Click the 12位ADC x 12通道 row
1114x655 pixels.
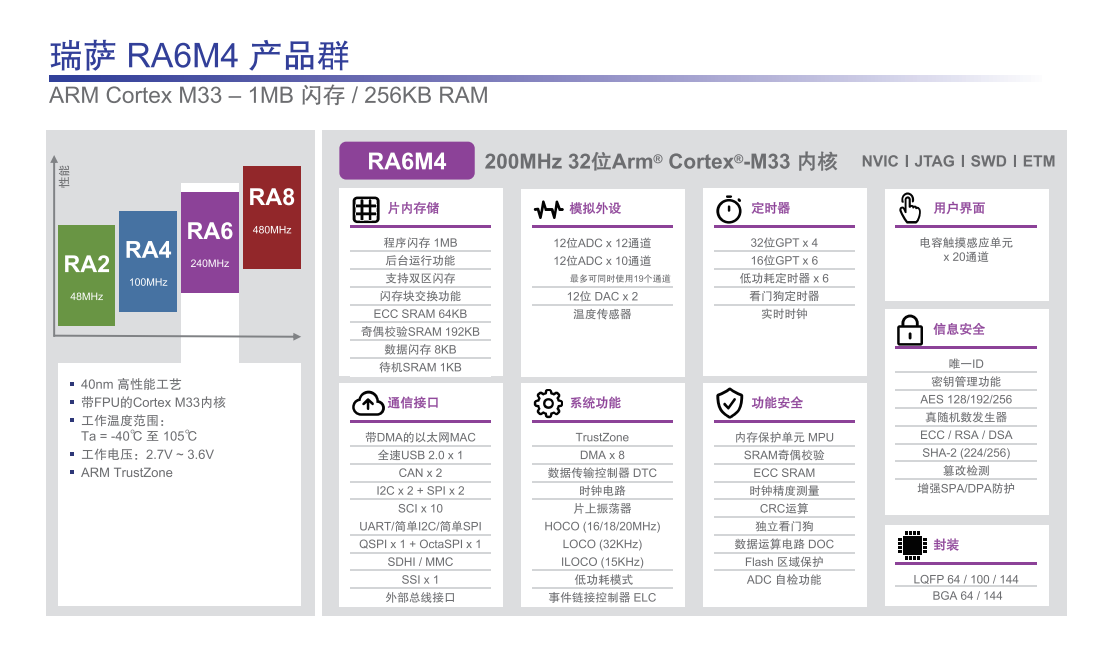click(602, 242)
